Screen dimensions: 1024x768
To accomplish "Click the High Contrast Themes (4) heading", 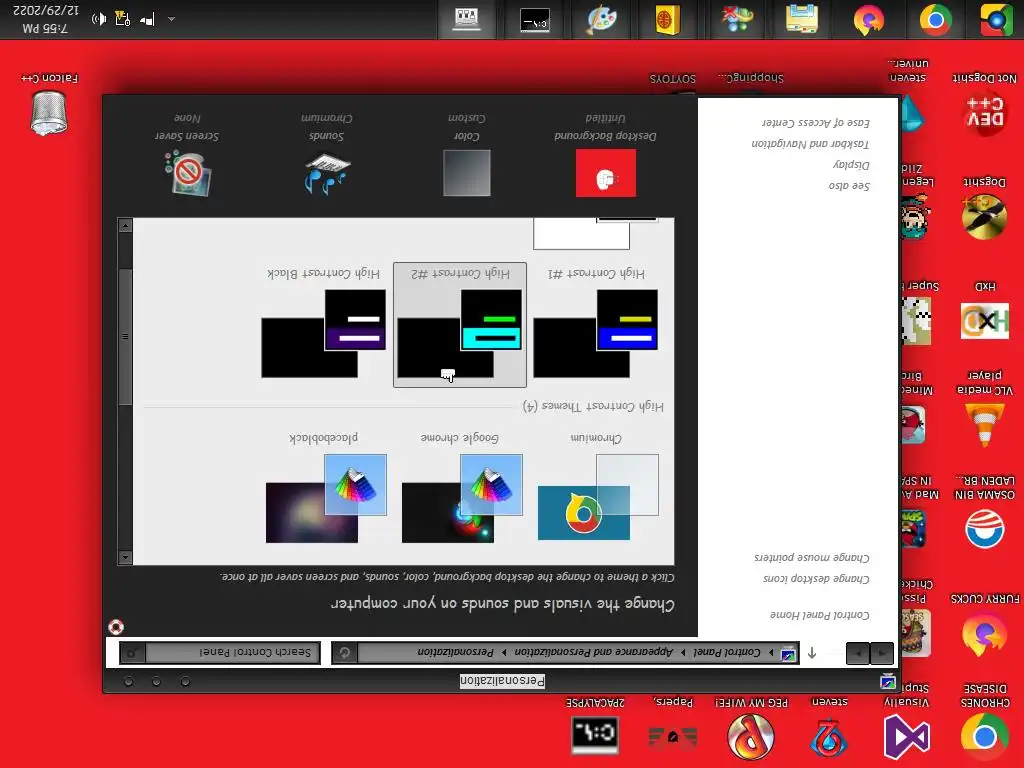I will pyautogui.click(x=593, y=406).
